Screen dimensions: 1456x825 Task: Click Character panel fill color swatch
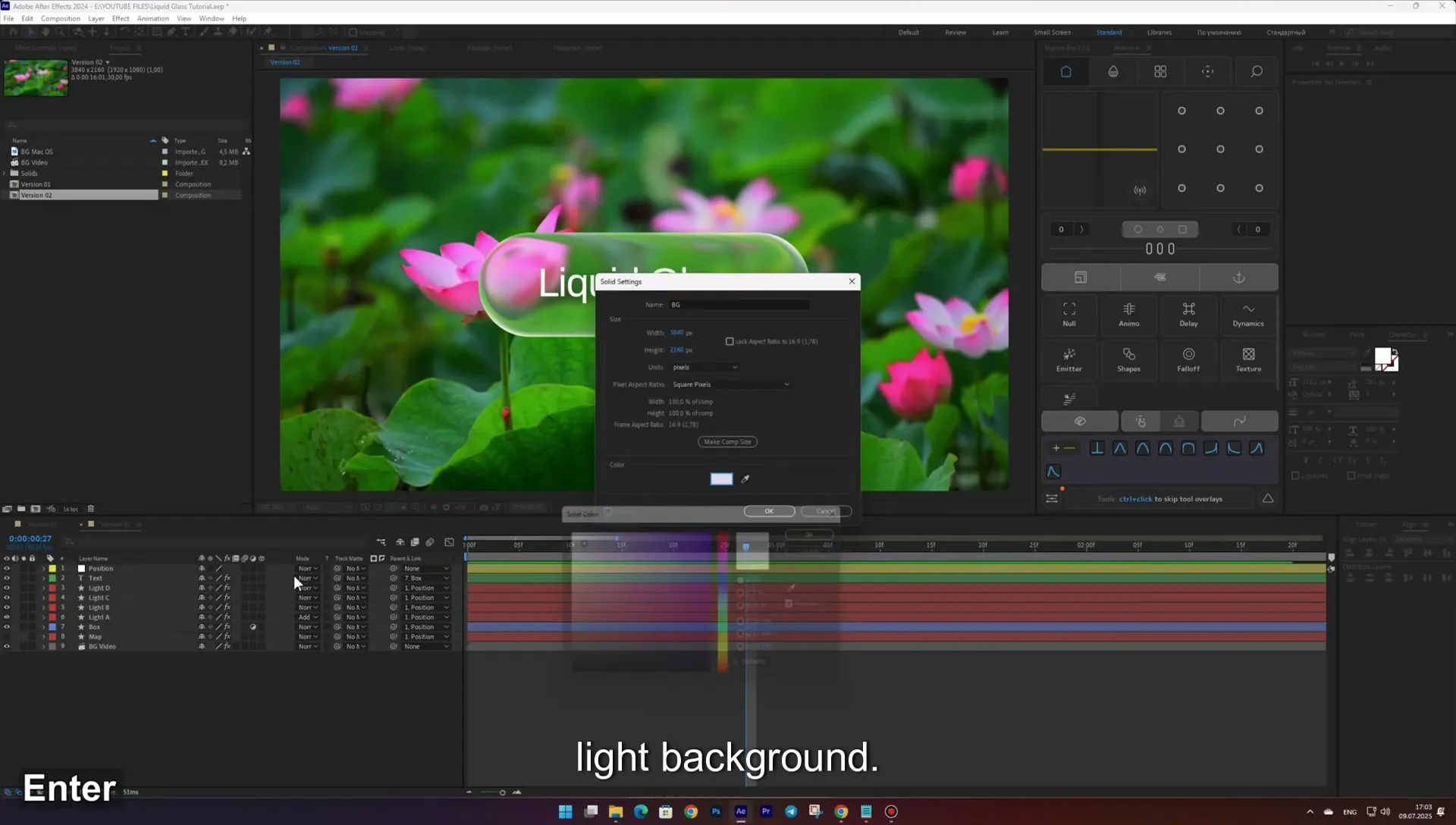tap(1382, 356)
